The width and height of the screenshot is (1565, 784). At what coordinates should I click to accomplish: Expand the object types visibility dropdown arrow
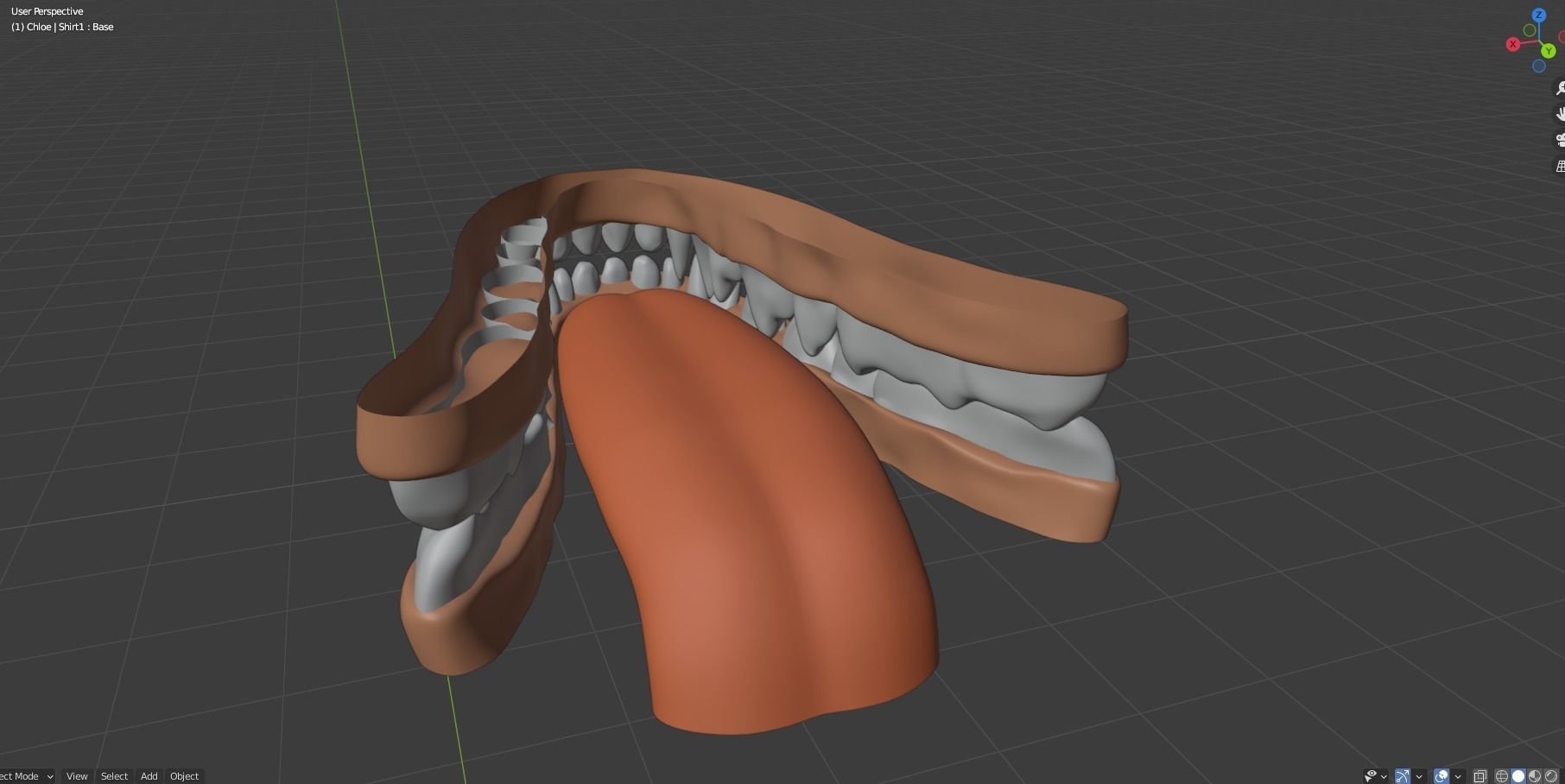point(1384,776)
